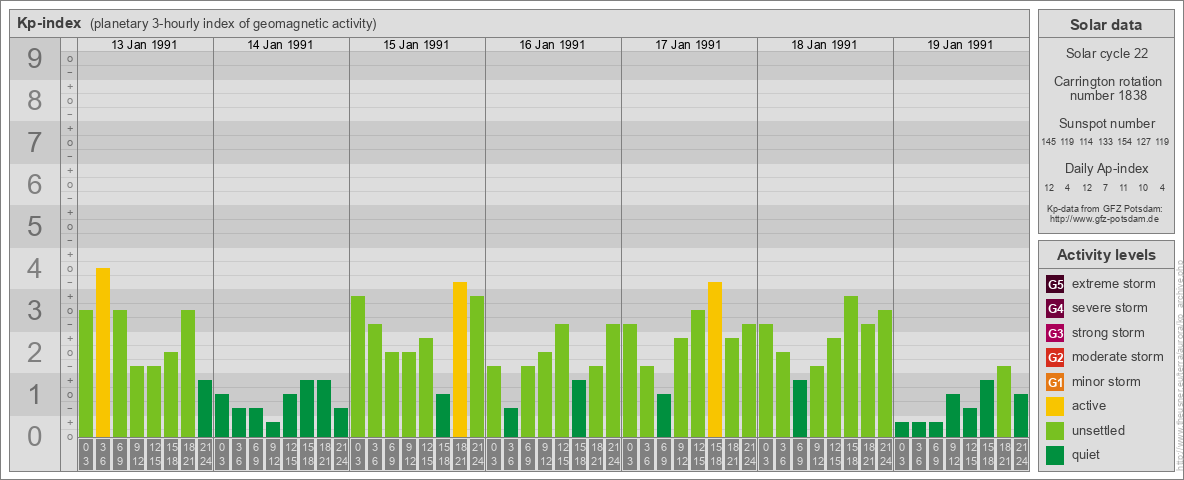Click sunspot value 154
Screen dimensions: 1184x480
1125,142
